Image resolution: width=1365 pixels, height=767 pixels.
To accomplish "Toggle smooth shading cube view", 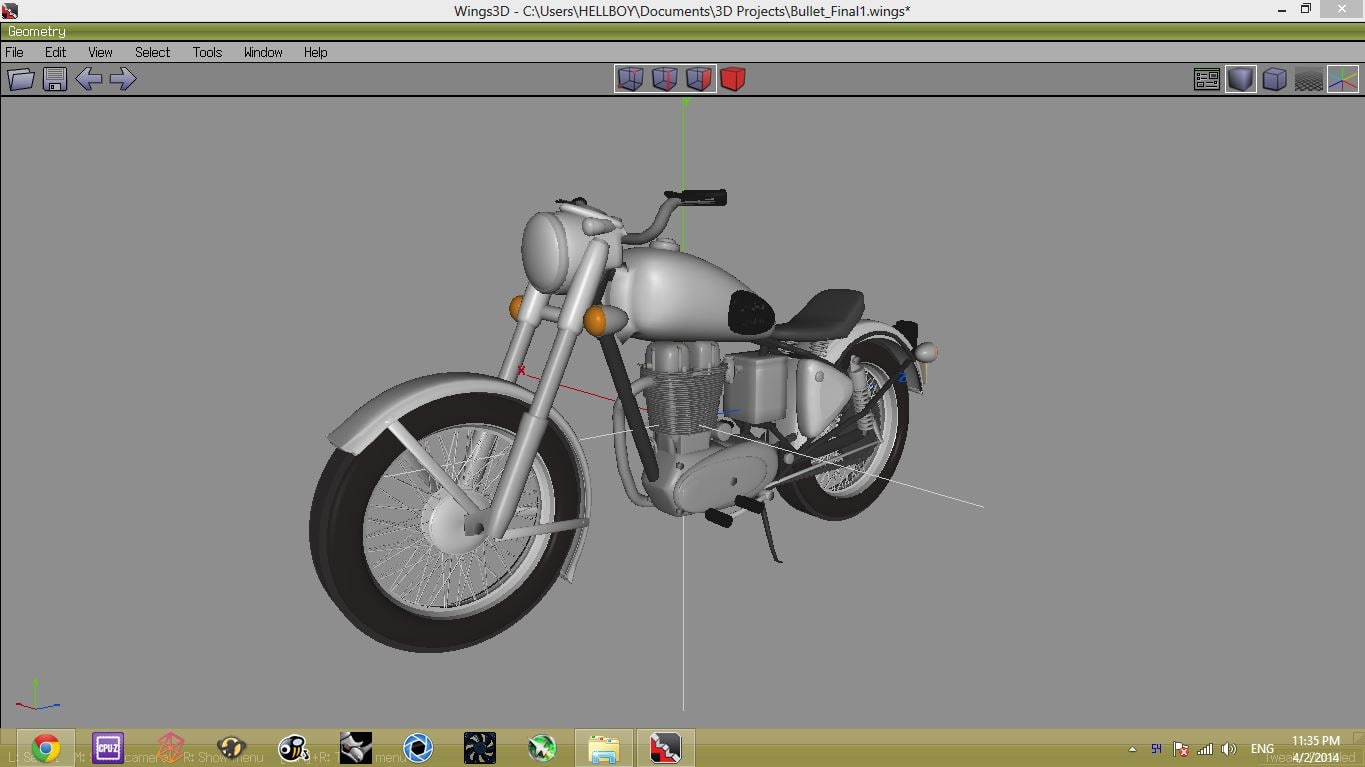I will (1241, 79).
